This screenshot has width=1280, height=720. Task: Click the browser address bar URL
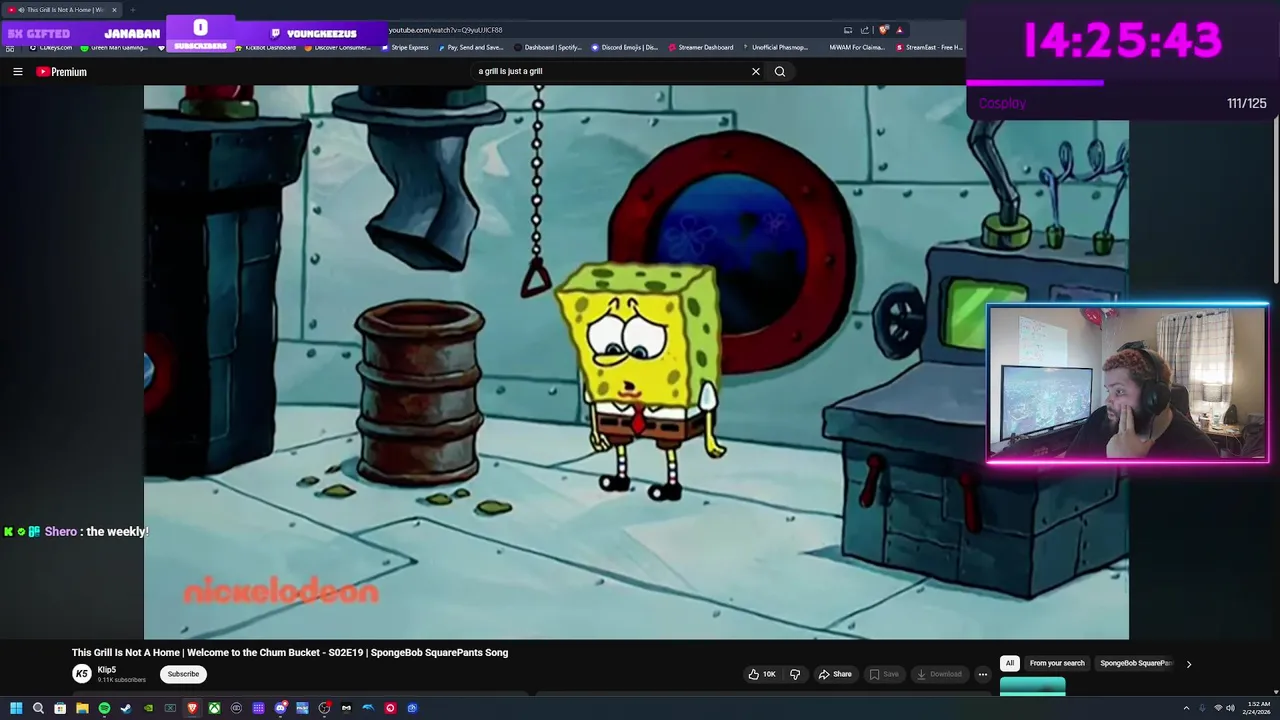[x=446, y=30]
